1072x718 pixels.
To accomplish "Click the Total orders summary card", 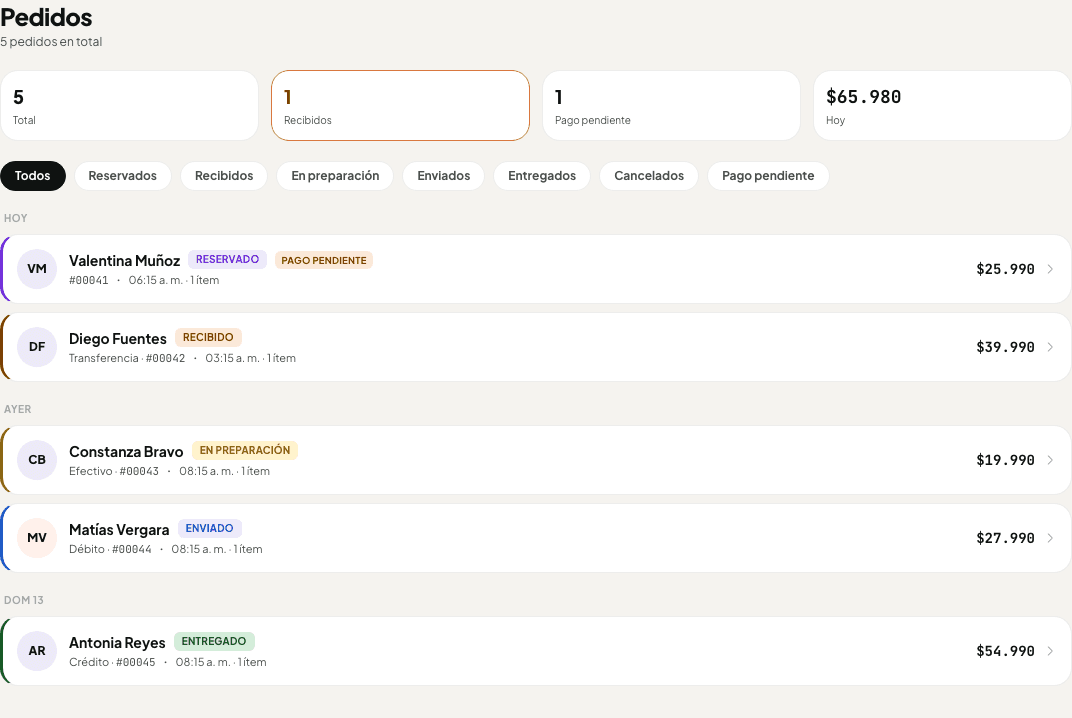I will pos(129,105).
